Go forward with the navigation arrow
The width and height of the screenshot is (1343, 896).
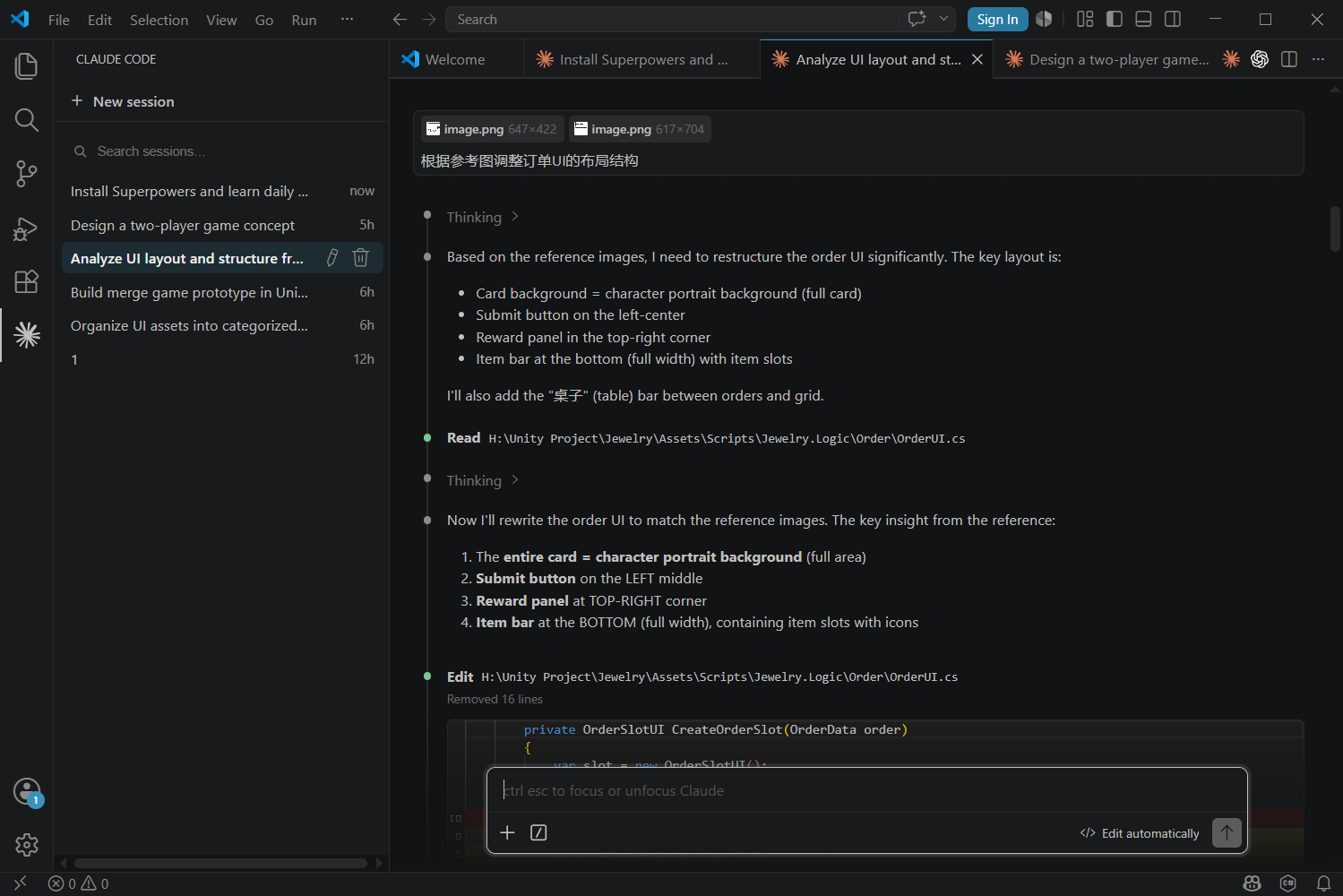pyautogui.click(x=429, y=20)
